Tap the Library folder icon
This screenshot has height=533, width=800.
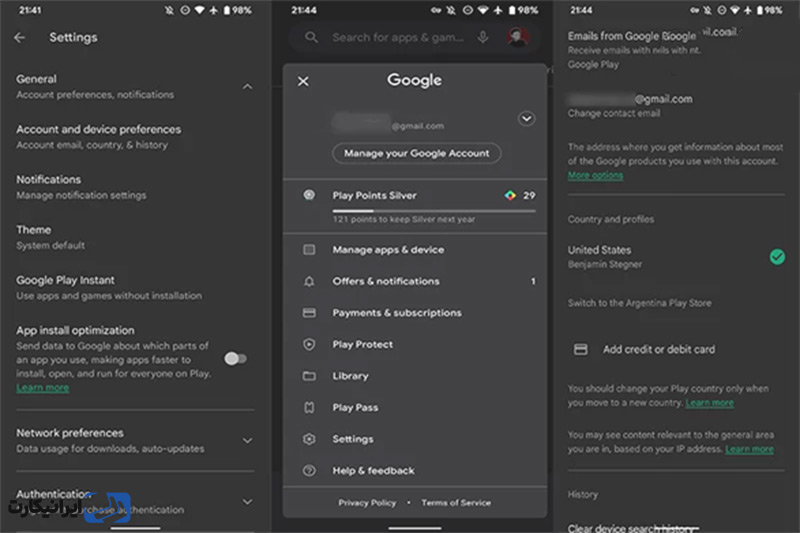[x=309, y=376]
